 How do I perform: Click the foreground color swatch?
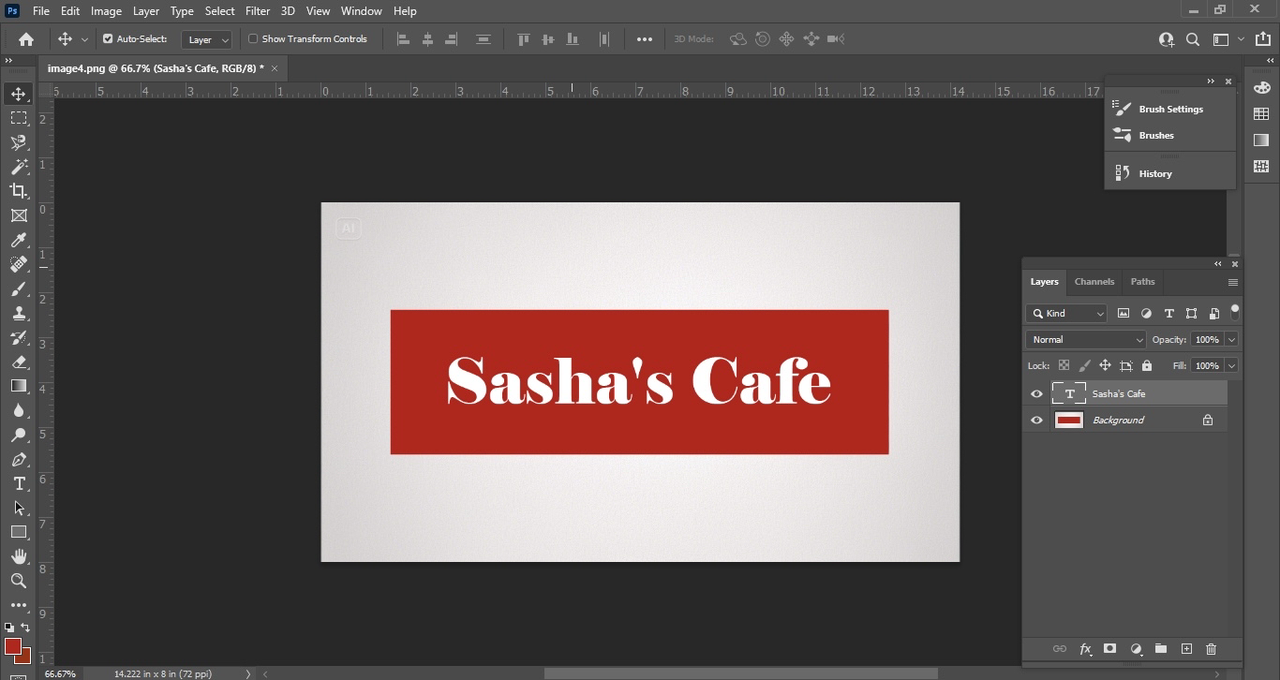pos(13,647)
